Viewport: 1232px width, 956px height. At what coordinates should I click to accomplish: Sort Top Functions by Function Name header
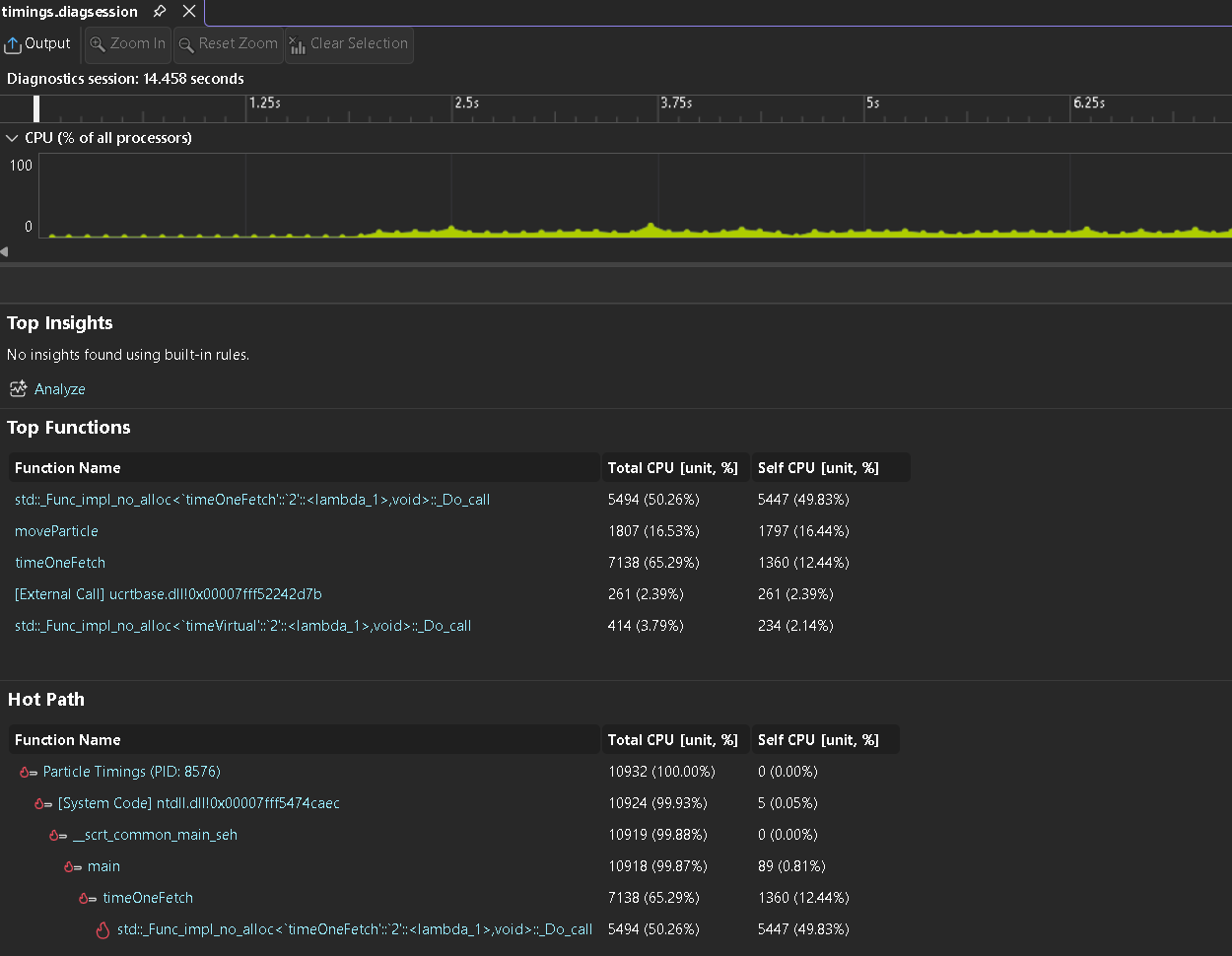click(x=305, y=468)
